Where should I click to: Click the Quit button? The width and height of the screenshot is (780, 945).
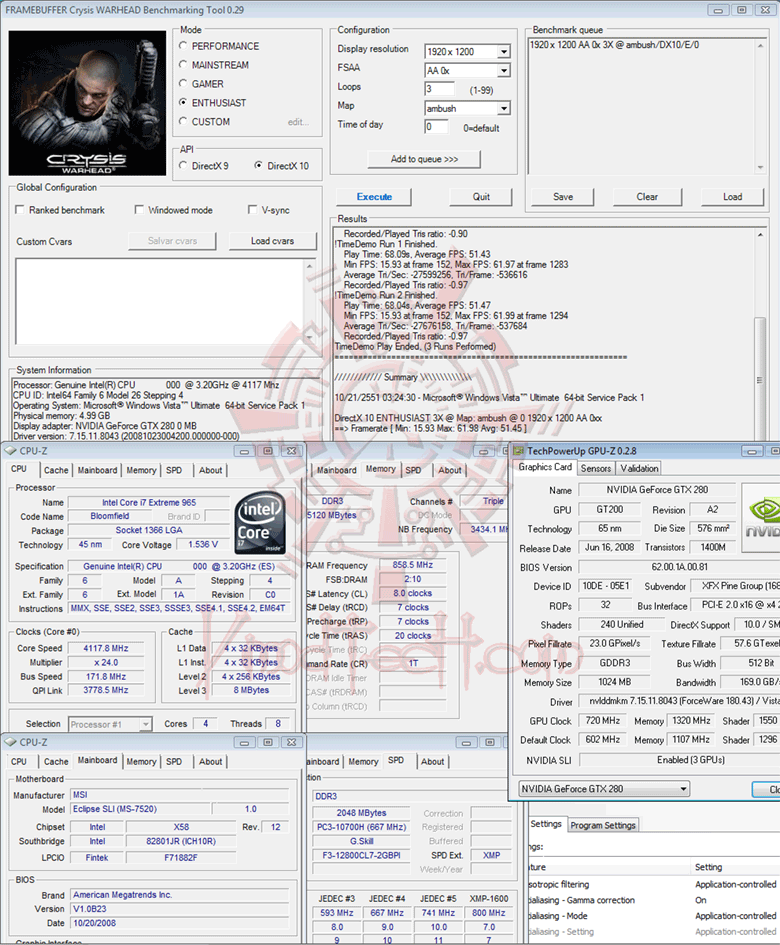[x=481, y=196]
